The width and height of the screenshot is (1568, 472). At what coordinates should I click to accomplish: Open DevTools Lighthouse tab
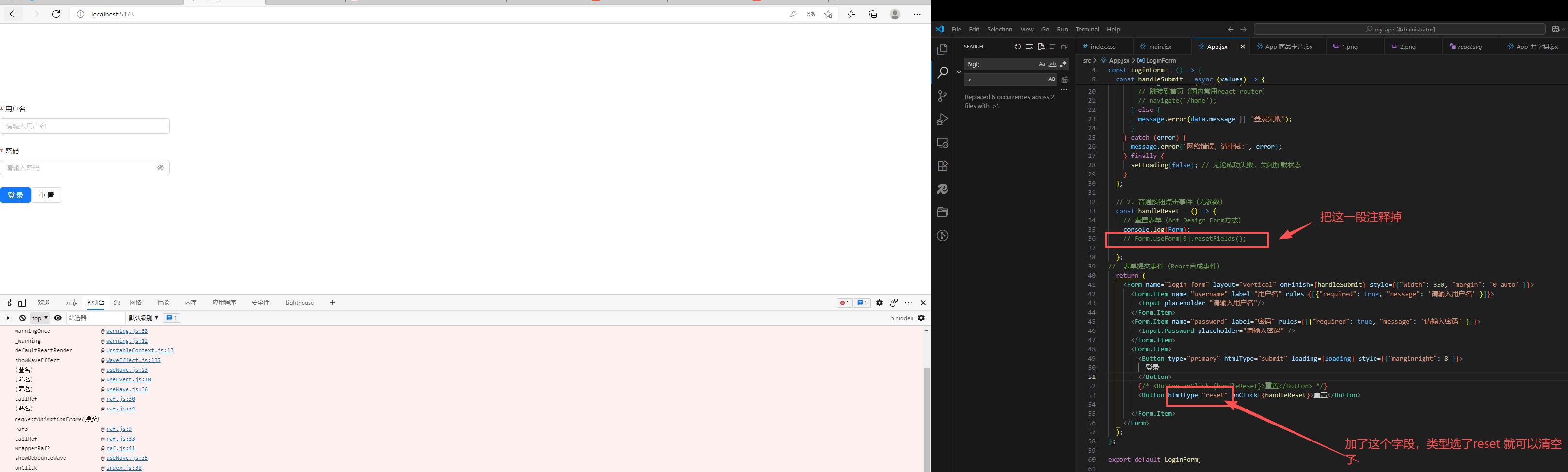click(x=300, y=303)
